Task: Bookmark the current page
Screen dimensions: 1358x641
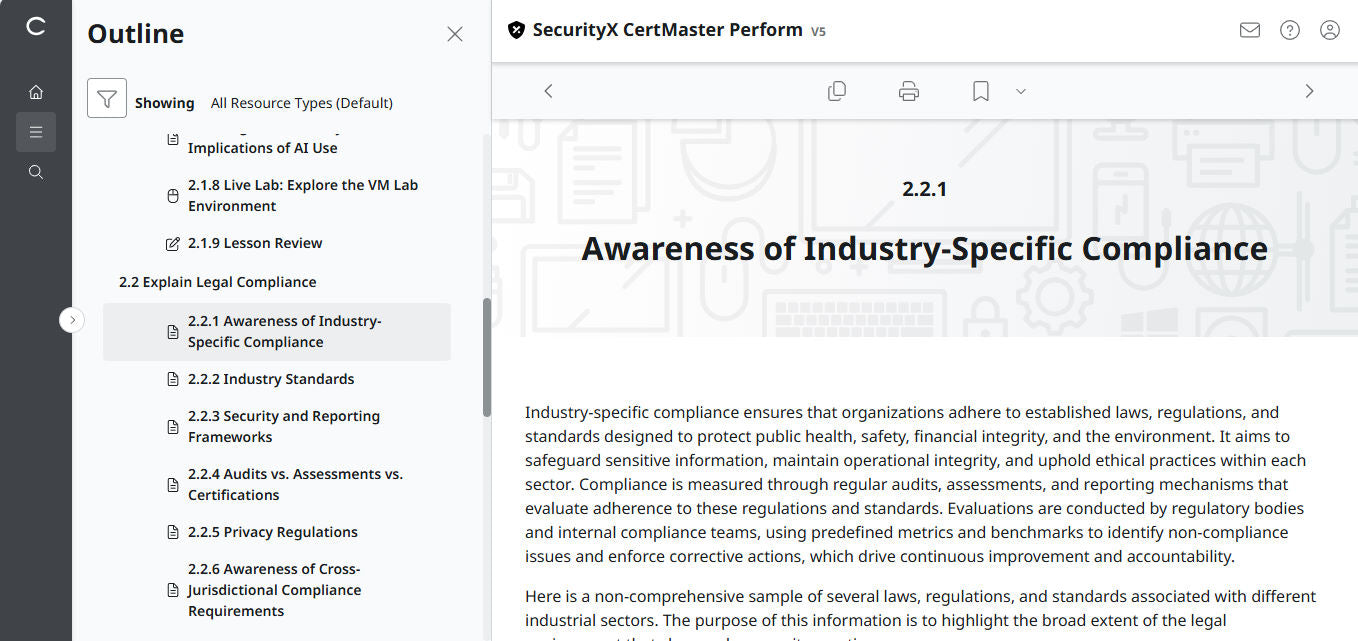Action: click(979, 90)
